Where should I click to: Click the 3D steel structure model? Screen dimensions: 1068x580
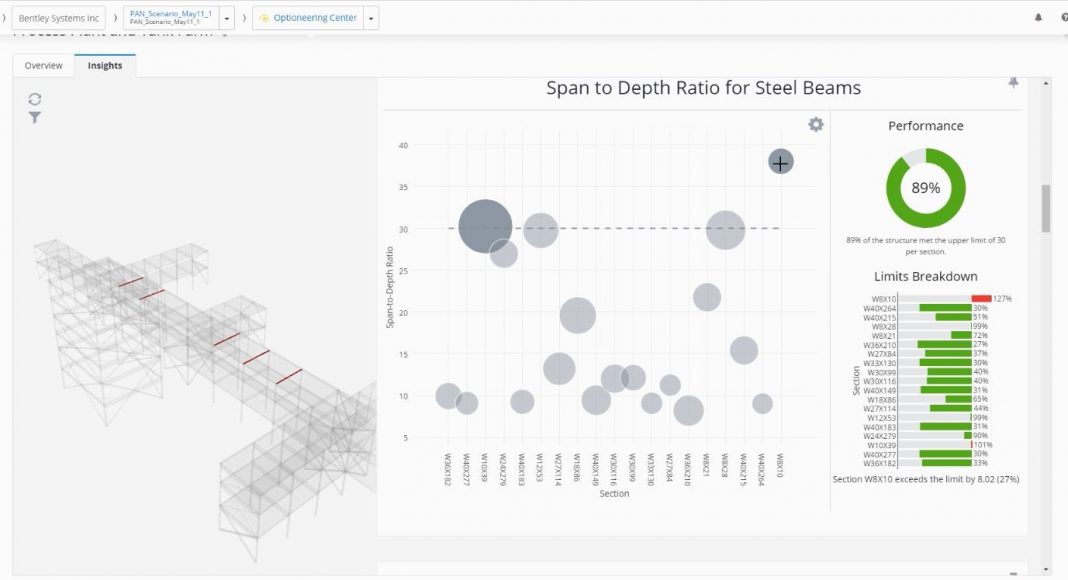(x=190, y=360)
